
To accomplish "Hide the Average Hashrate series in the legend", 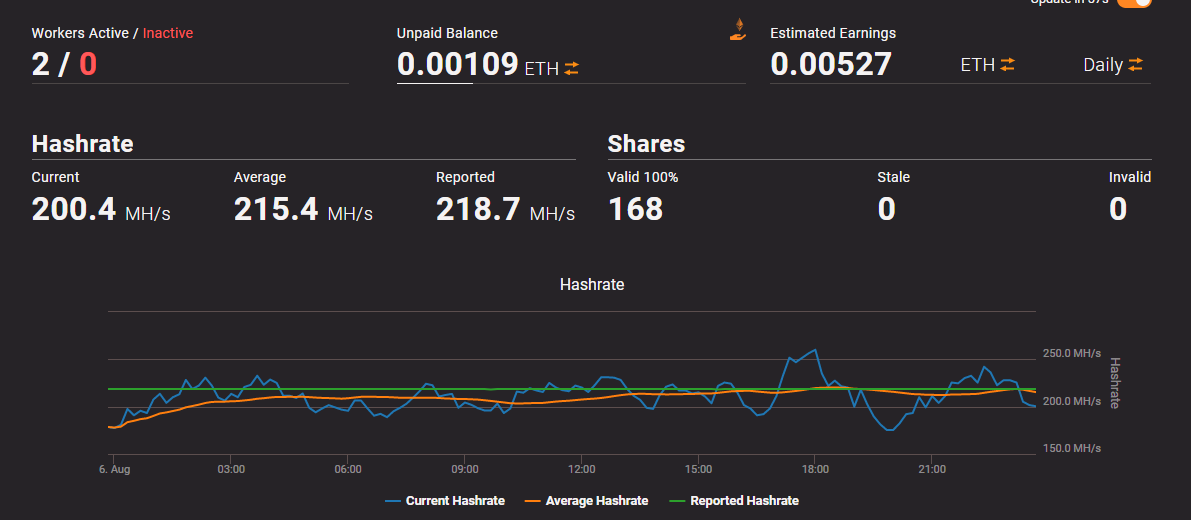I will [586, 501].
